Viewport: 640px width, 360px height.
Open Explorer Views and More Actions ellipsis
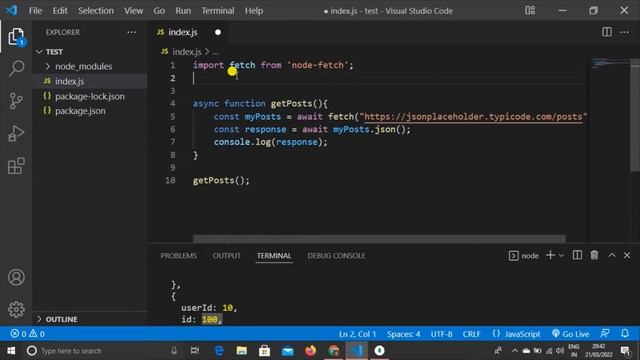(x=131, y=32)
